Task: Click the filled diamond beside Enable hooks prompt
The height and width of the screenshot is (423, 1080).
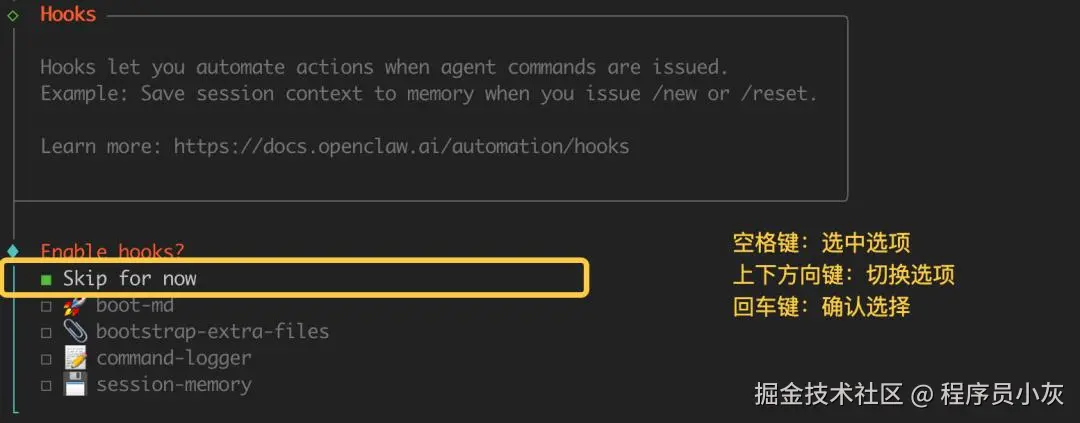Action: click(x=13, y=251)
